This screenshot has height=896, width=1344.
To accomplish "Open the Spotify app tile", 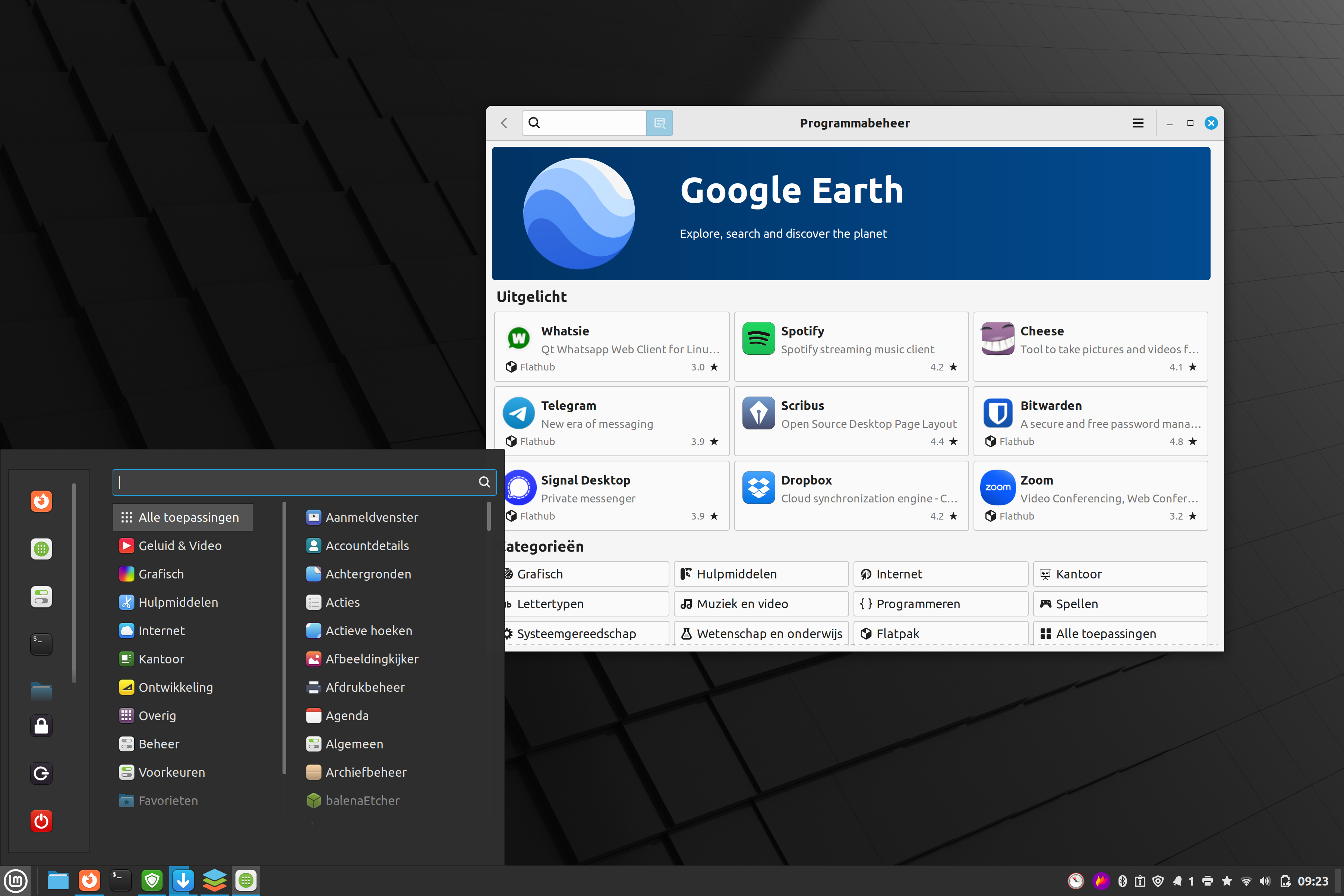I will pyautogui.click(x=851, y=346).
